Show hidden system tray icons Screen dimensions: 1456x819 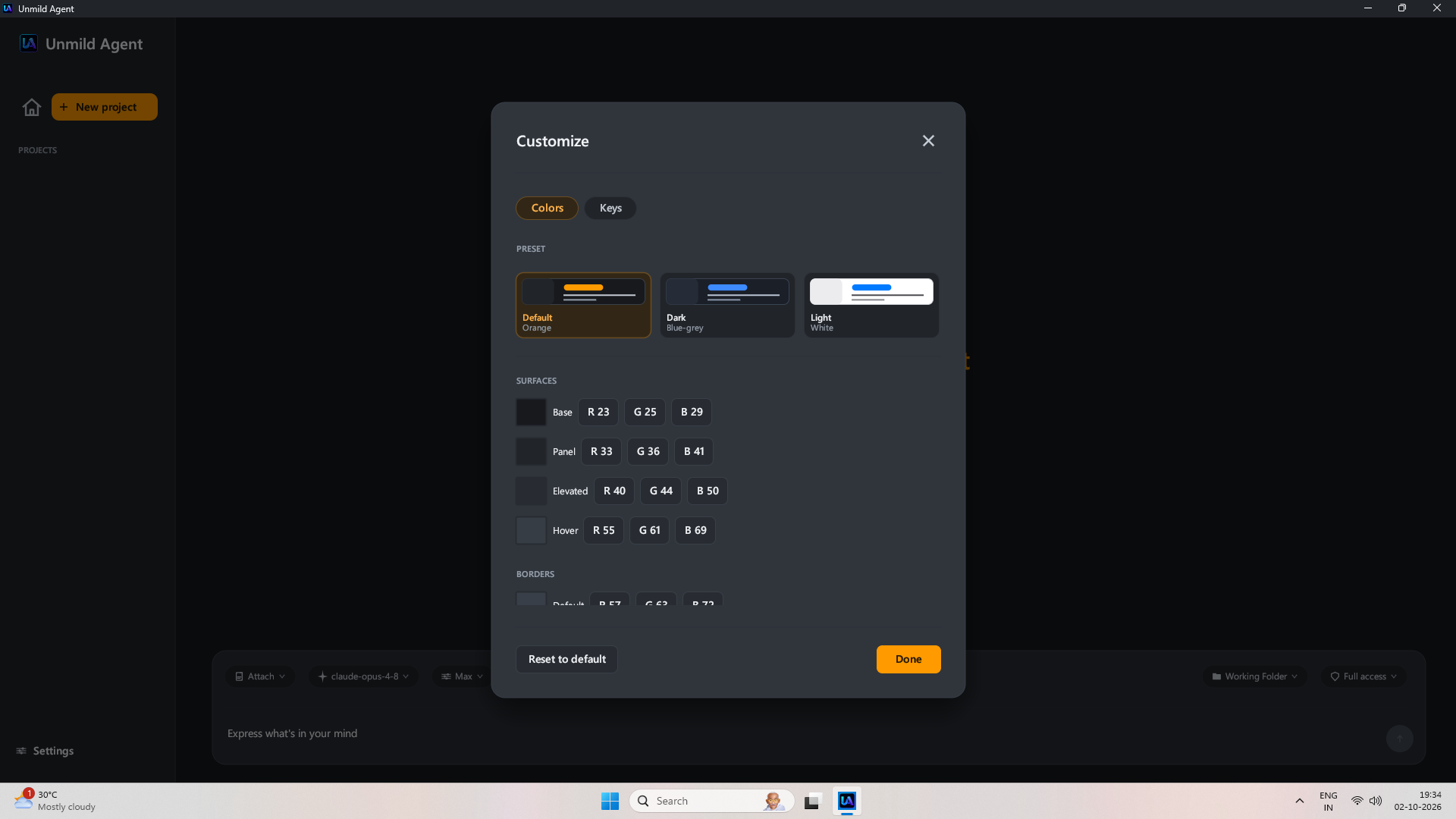pyautogui.click(x=1299, y=801)
